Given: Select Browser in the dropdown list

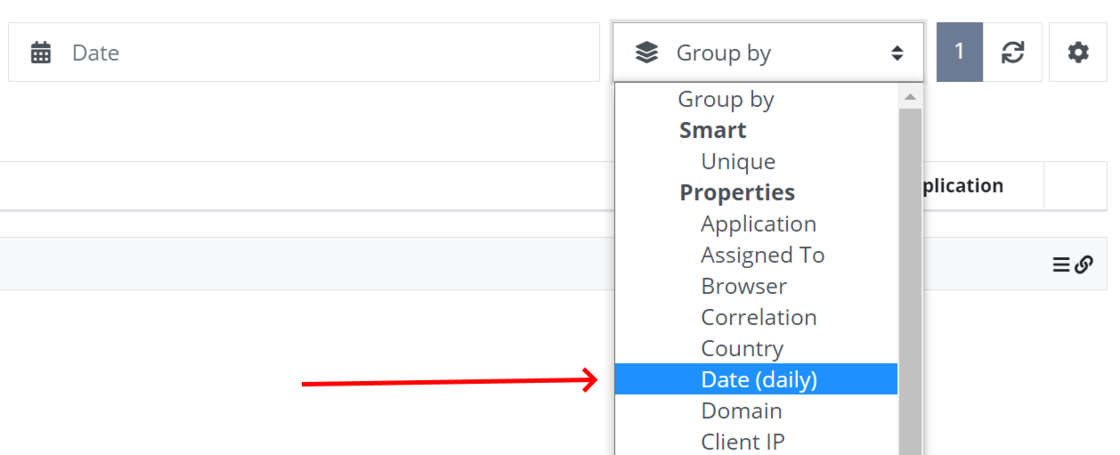Looking at the screenshot, I should [756, 286].
